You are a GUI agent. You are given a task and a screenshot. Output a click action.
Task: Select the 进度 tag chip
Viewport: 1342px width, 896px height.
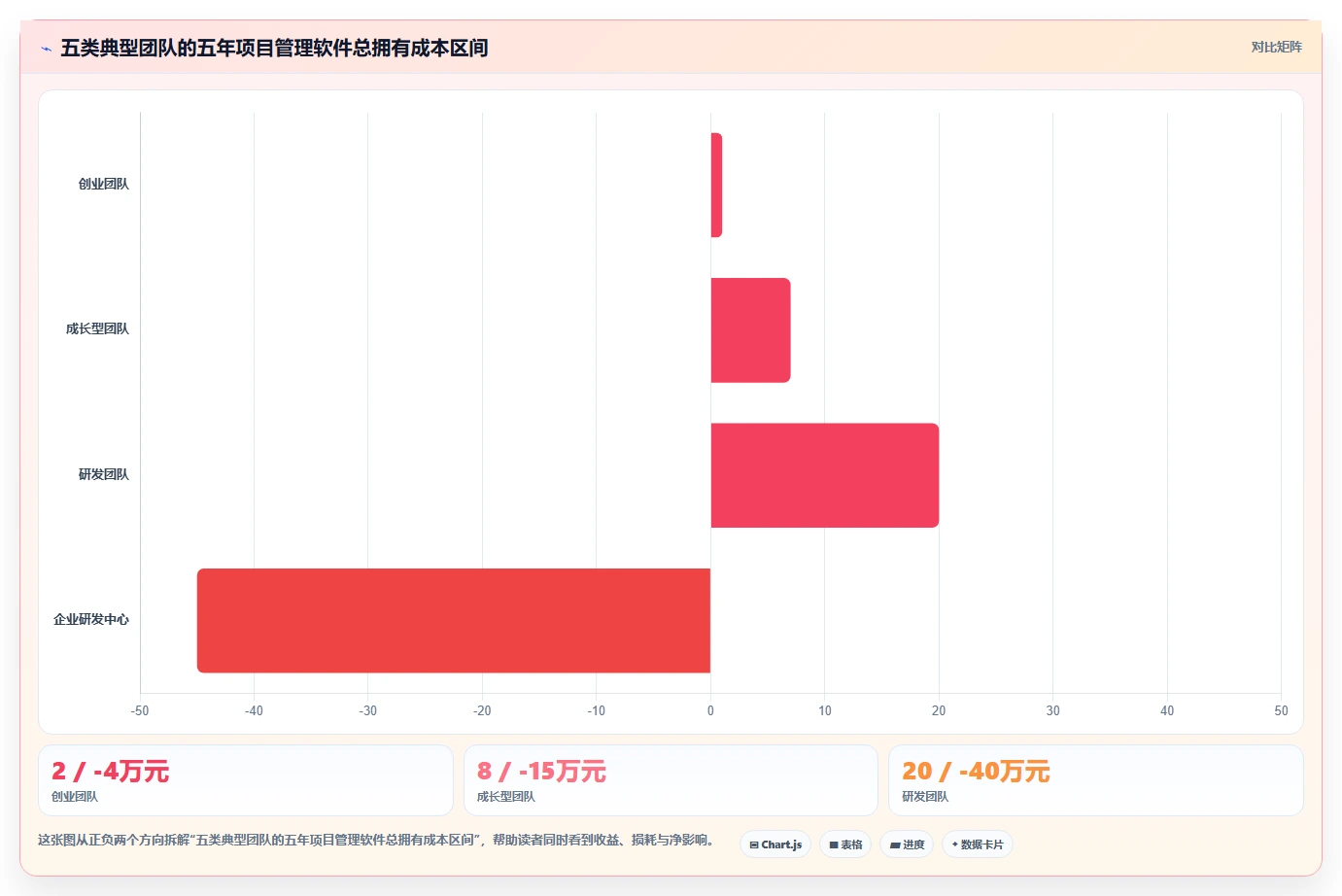907,844
